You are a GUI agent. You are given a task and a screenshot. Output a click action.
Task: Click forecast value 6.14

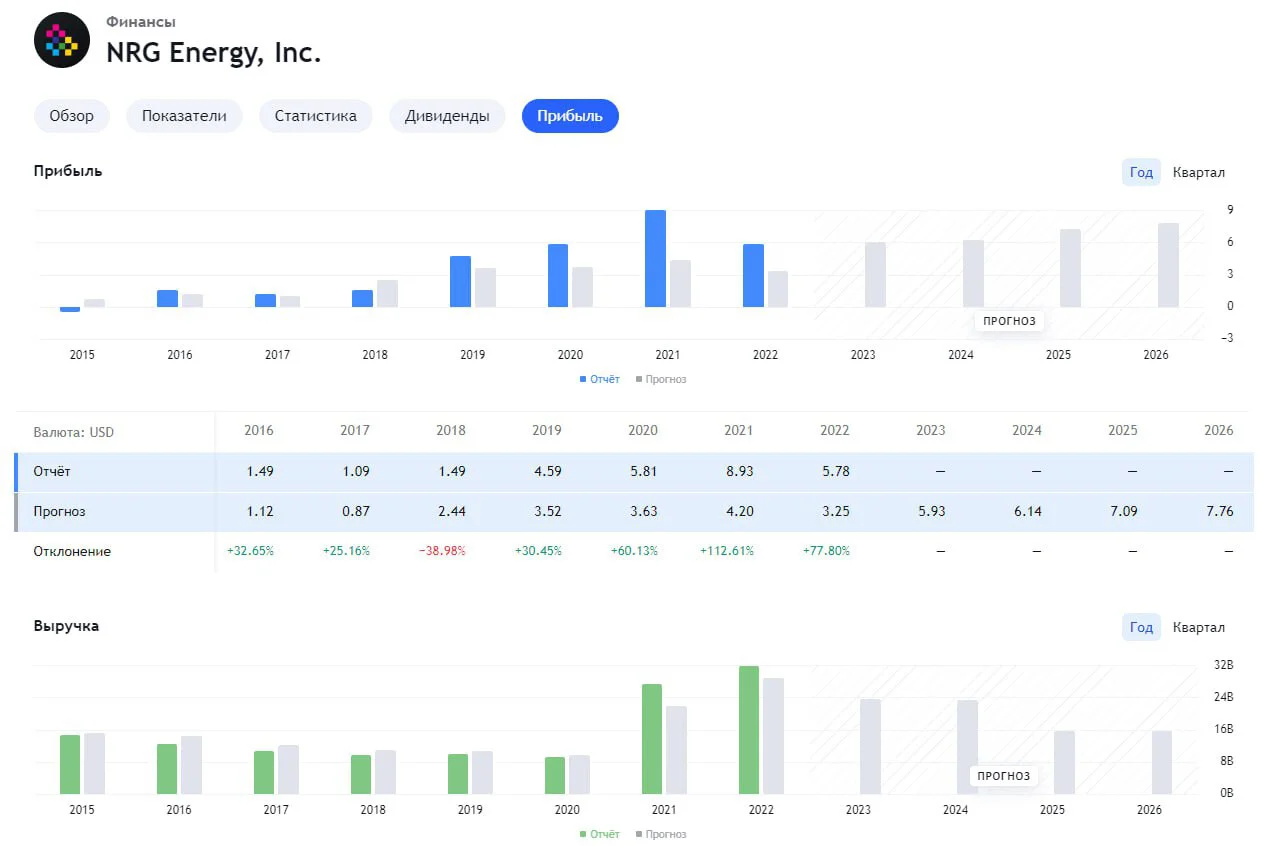tap(1027, 511)
